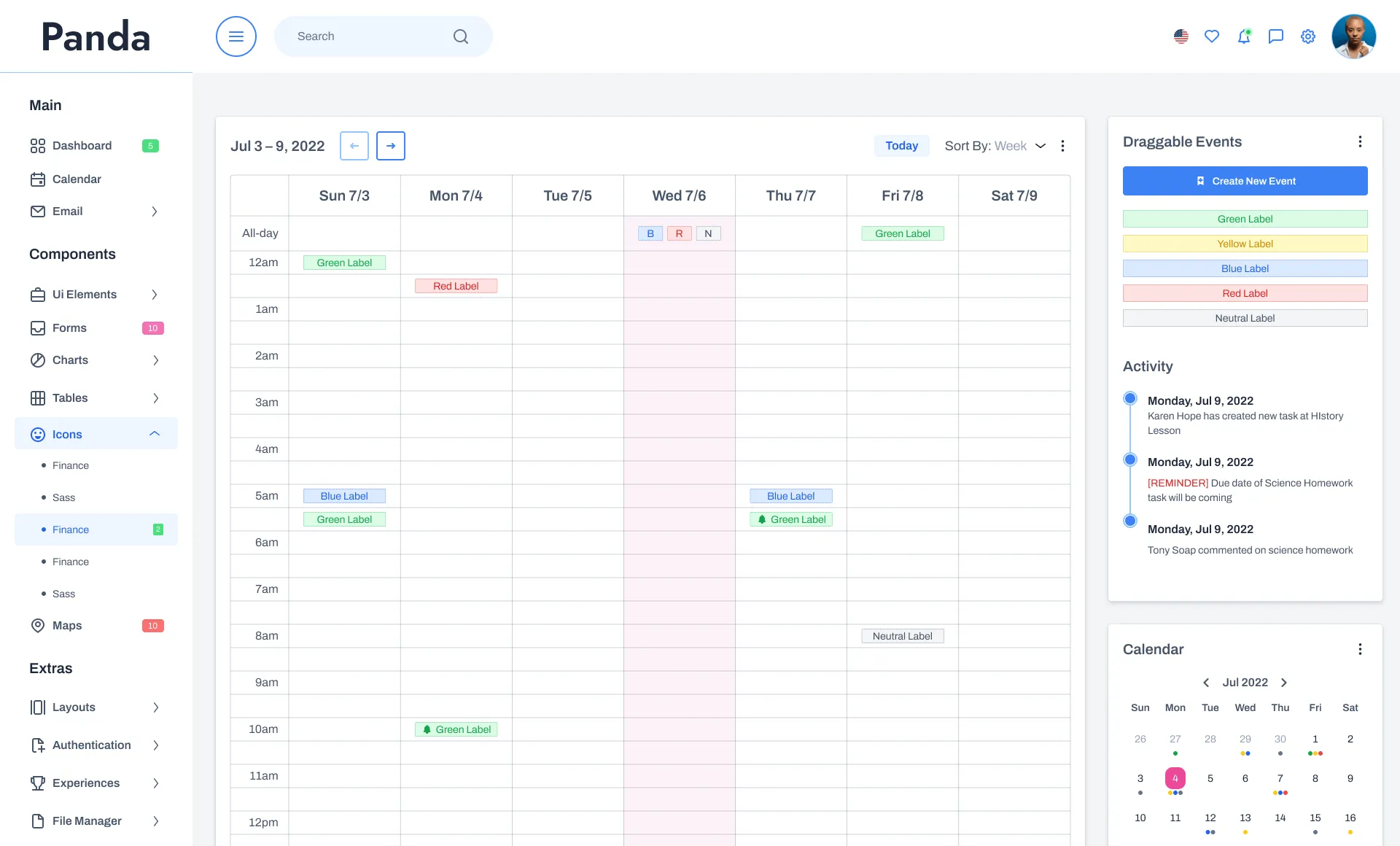Click the Create New Event button
Image resolution: width=1400 pixels, height=846 pixels.
pos(1245,181)
